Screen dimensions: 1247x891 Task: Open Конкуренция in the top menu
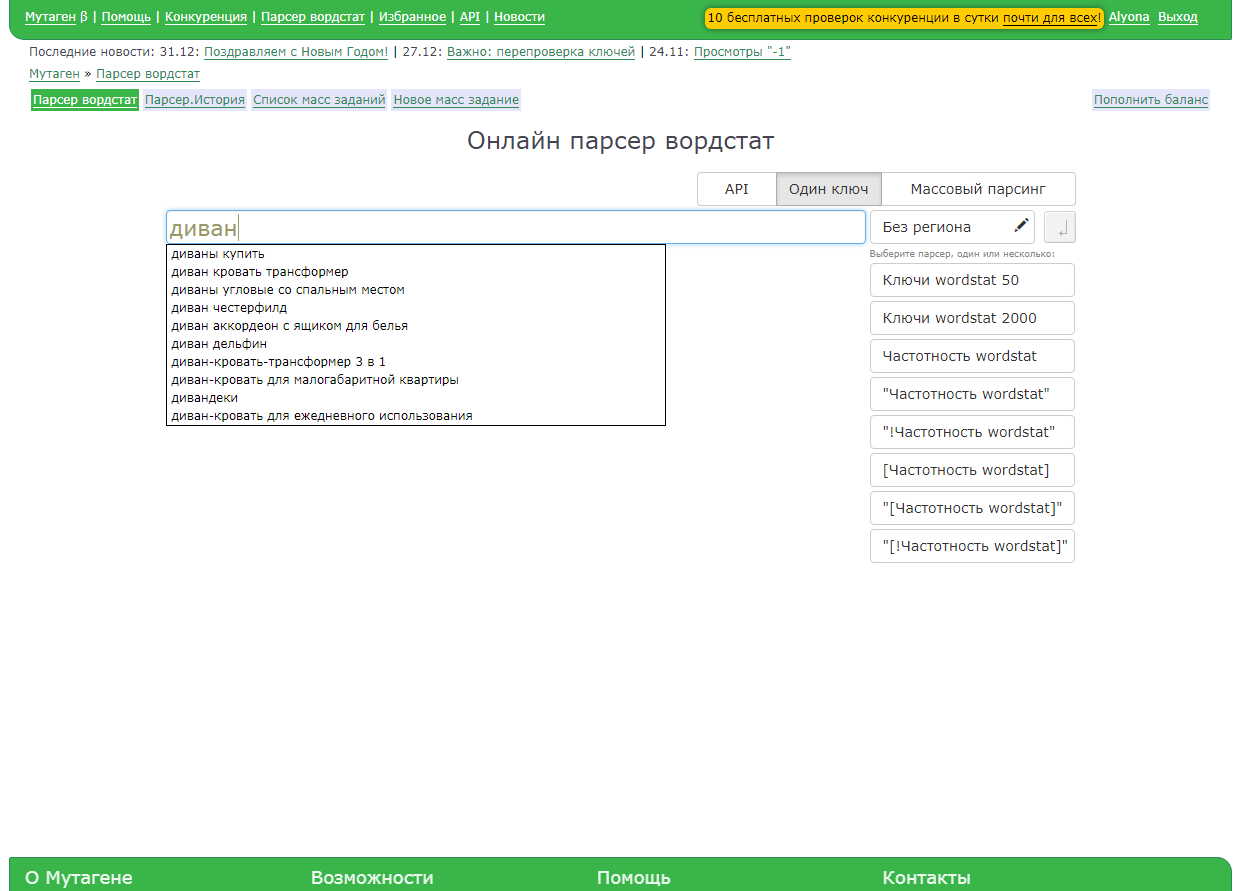coord(206,17)
